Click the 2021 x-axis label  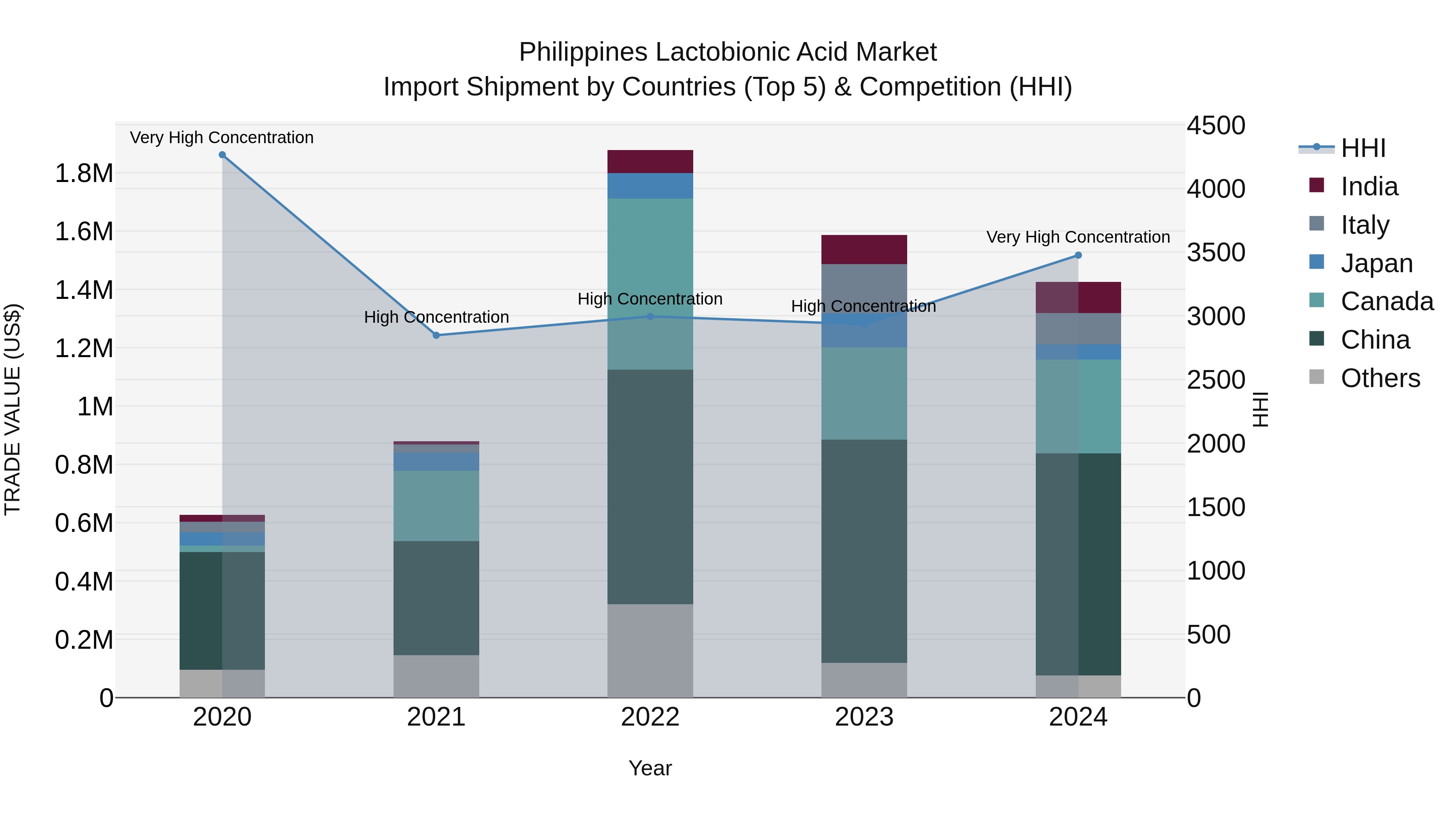[x=436, y=717]
